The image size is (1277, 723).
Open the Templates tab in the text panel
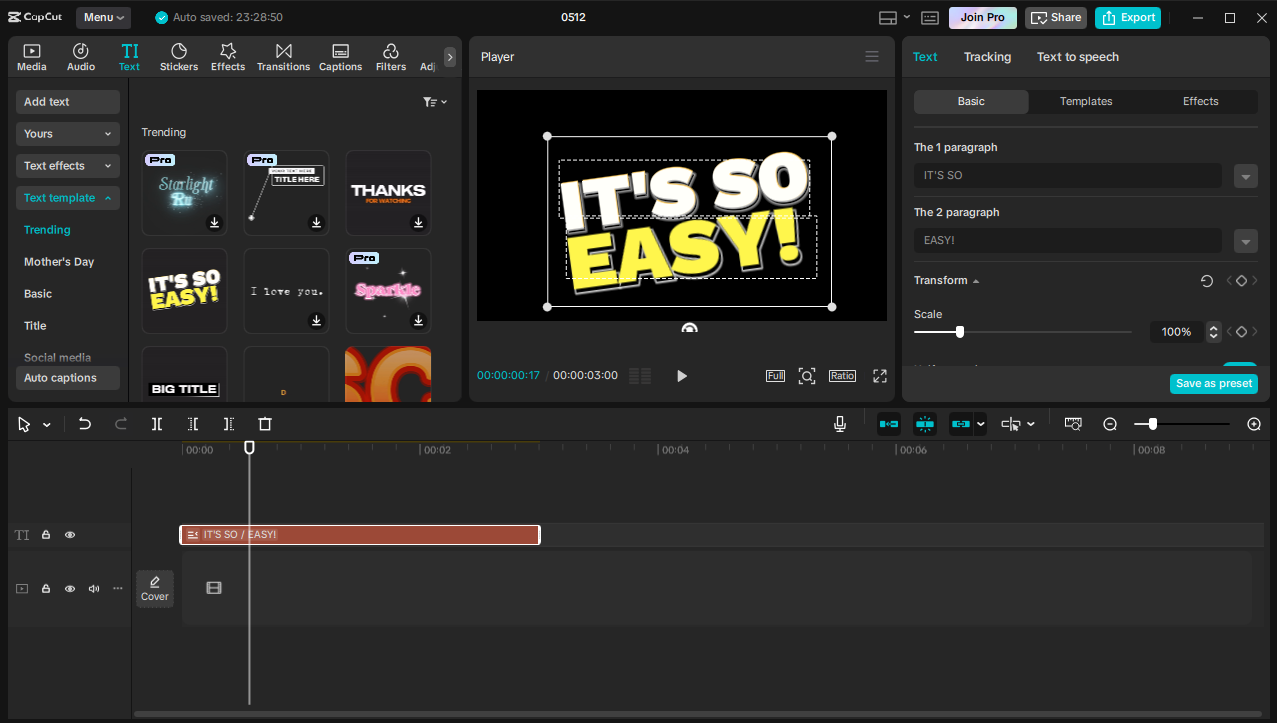point(1085,101)
